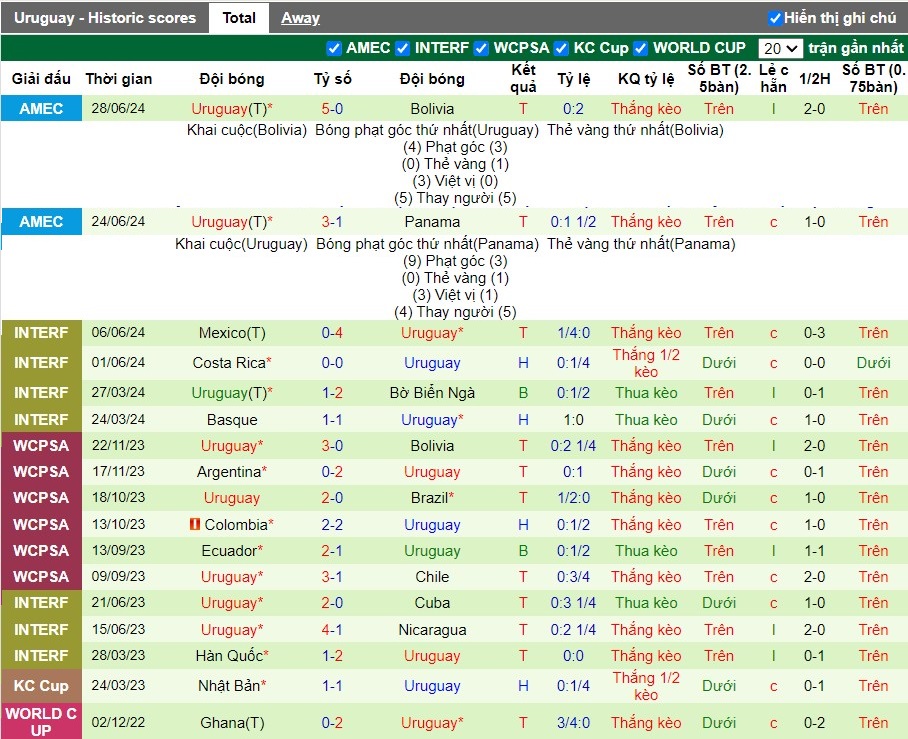Click WCPSA league cell on 22/11/23 row

pos(41,445)
